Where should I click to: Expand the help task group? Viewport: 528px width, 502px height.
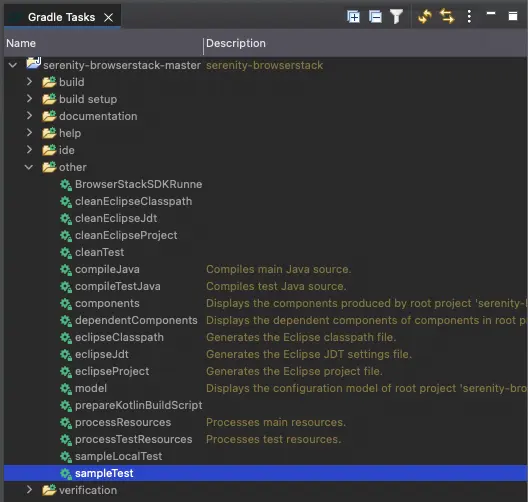(29, 132)
